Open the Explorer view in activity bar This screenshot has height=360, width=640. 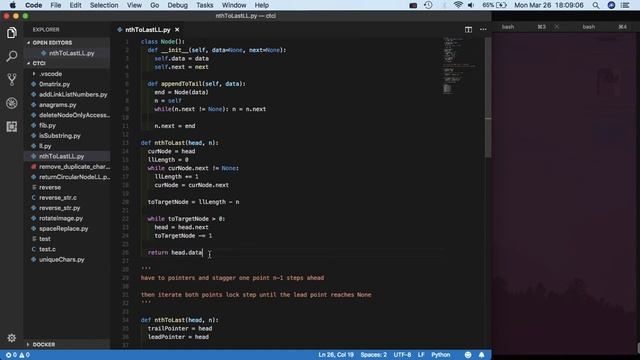pyautogui.click(x=11, y=33)
